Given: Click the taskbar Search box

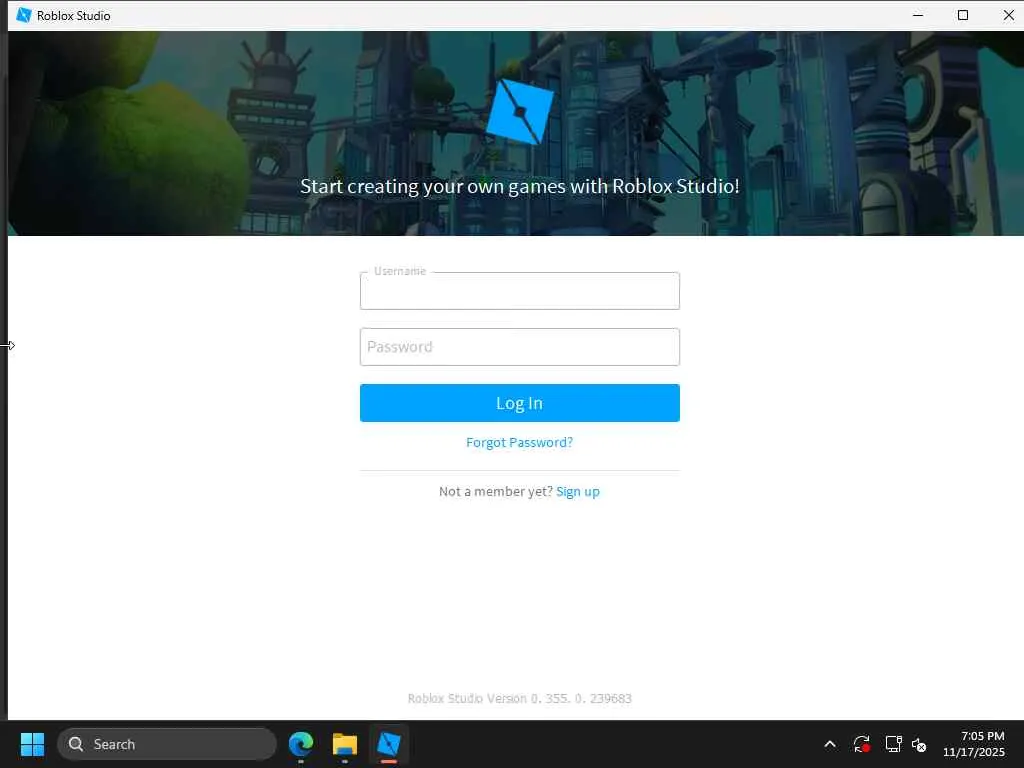Looking at the screenshot, I should 167,744.
